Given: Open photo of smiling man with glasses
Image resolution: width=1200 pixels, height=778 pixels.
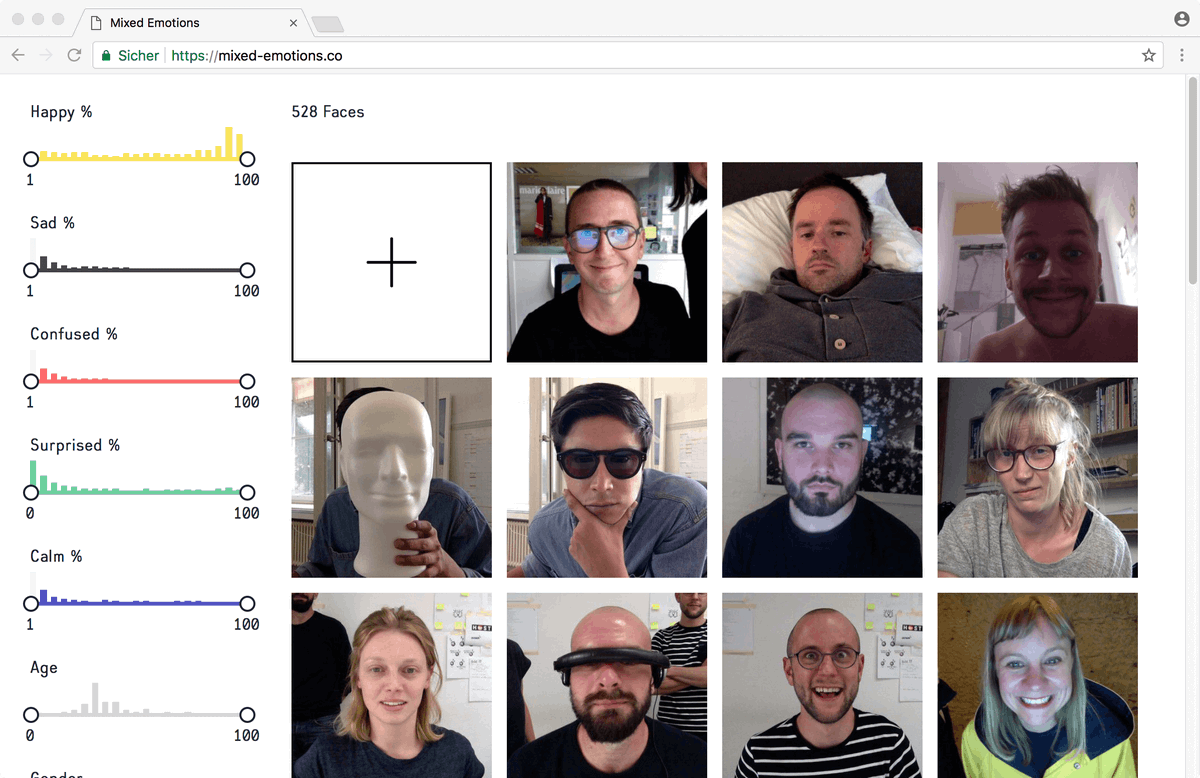Looking at the screenshot, I should point(607,262).
